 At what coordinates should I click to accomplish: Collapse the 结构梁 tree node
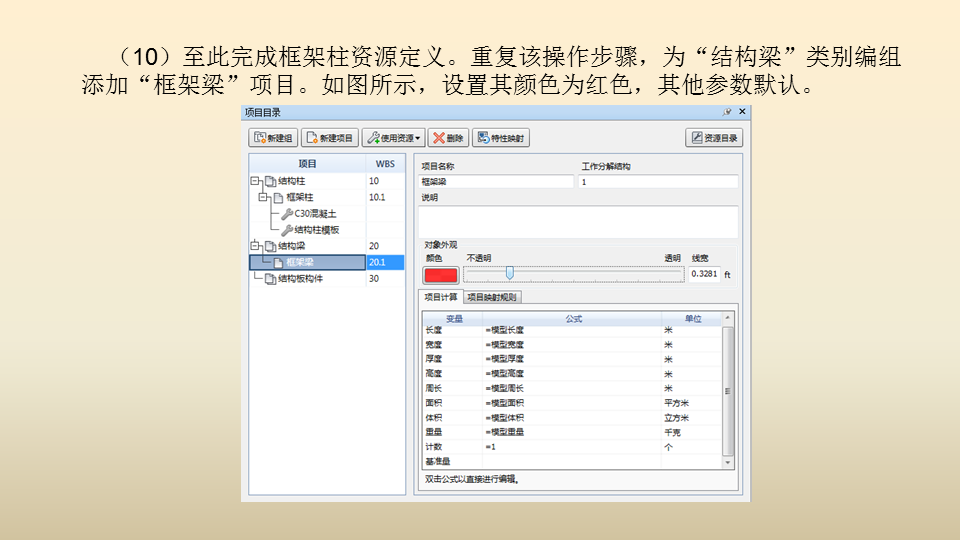pos(255,246)
